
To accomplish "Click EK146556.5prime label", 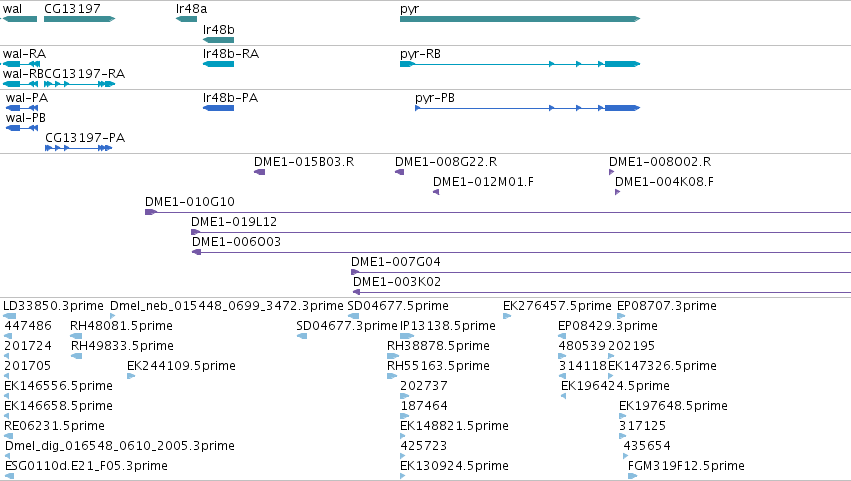I will click(x=58, y=386).
